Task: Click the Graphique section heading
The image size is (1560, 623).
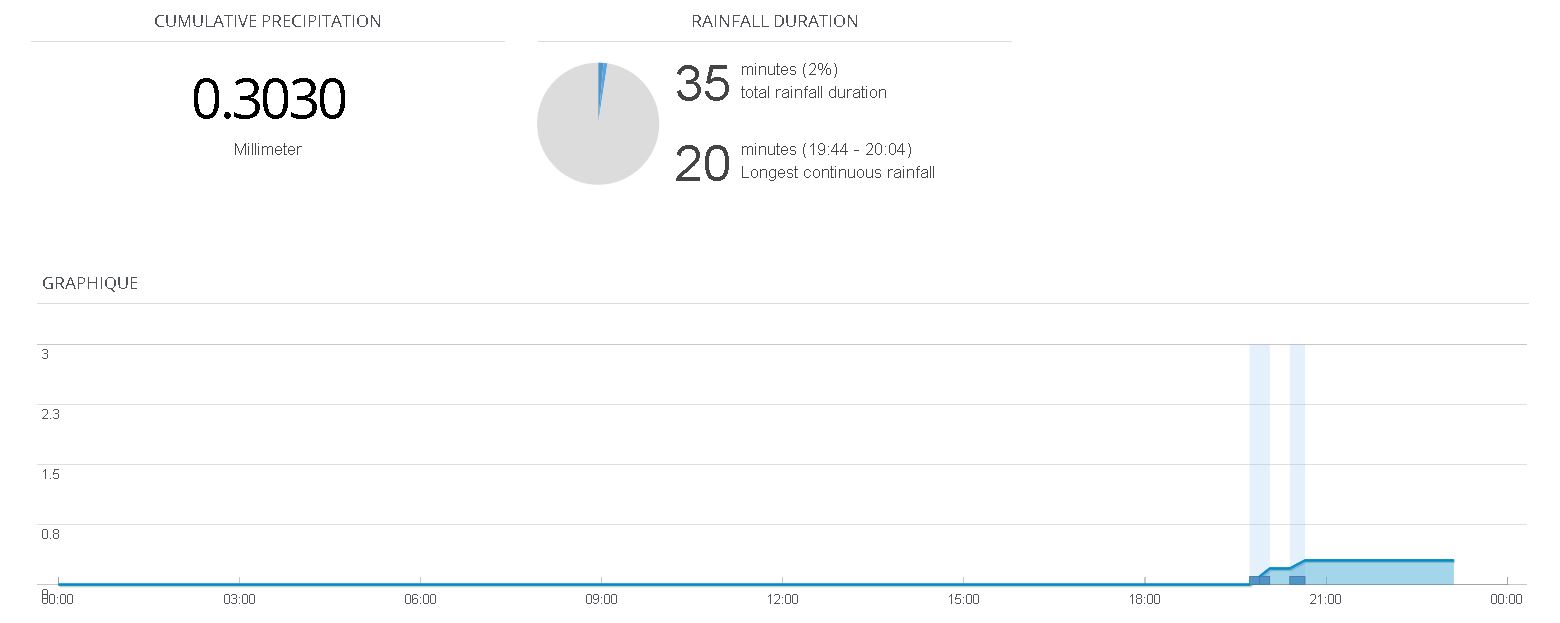Action: click(x=90, y=283)
